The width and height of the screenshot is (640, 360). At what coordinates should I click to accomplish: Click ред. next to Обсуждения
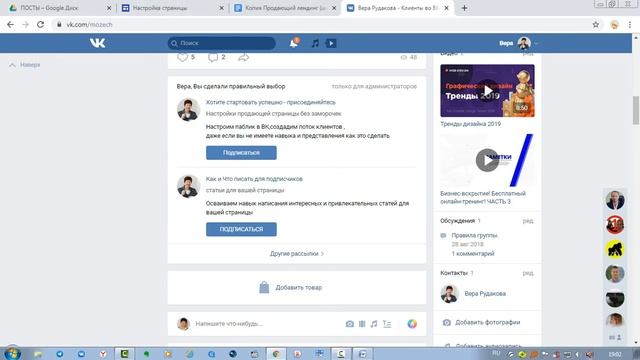click(528, 221)
